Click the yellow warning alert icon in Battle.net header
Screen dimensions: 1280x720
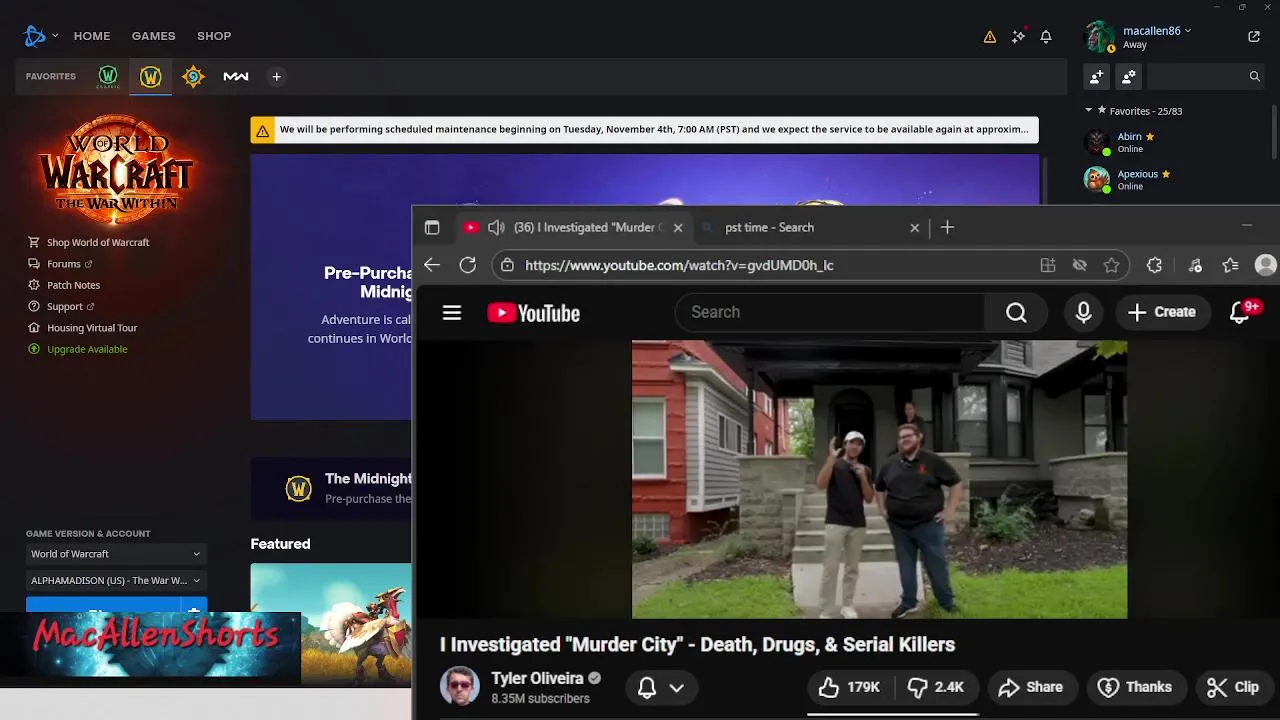click(989, 37)
